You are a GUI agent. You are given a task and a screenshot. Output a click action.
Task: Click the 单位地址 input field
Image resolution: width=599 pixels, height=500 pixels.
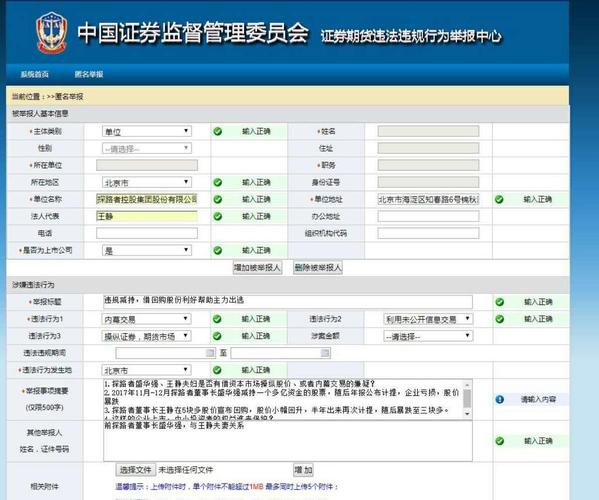click(428, 199)
